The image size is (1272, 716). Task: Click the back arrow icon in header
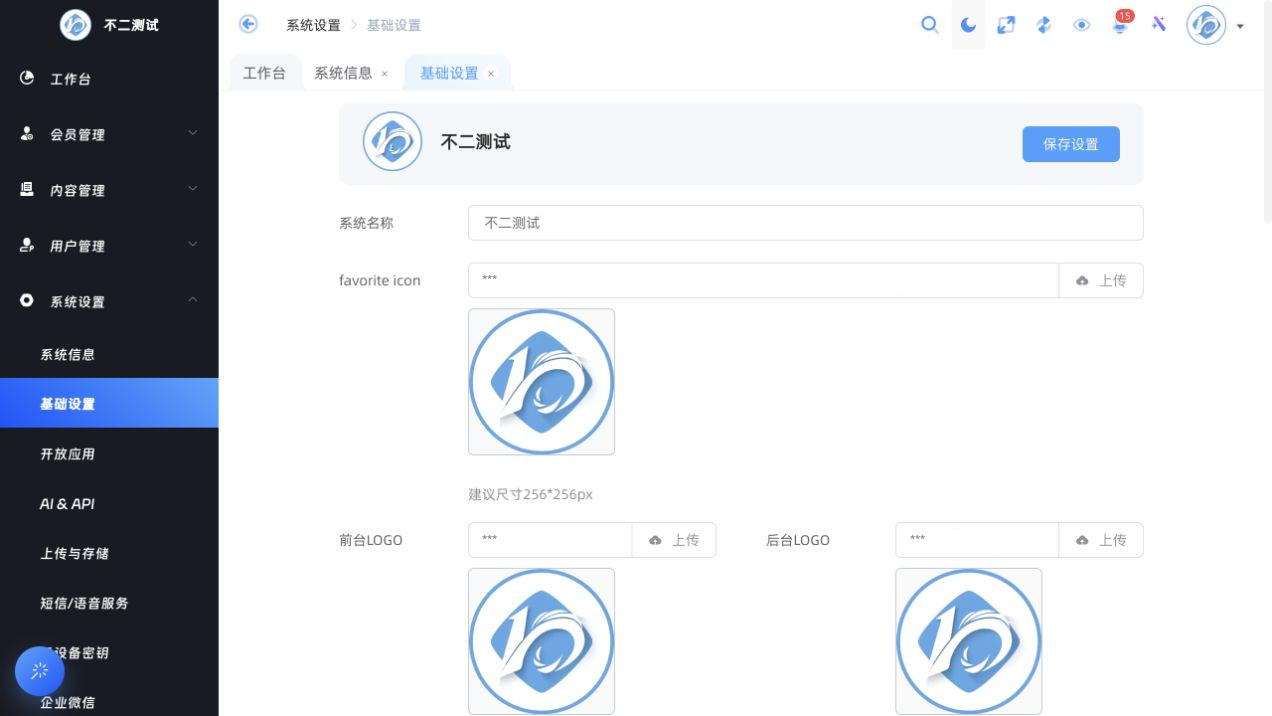click(x=248, y=24)
